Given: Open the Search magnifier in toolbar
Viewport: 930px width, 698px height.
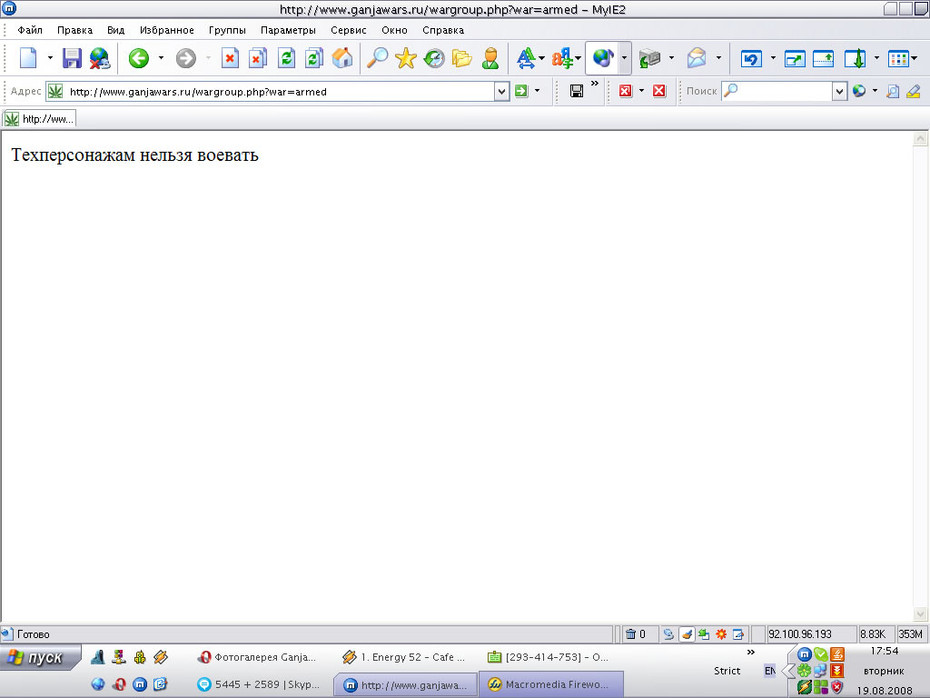Looking at the screenshot, I should 377,58.
